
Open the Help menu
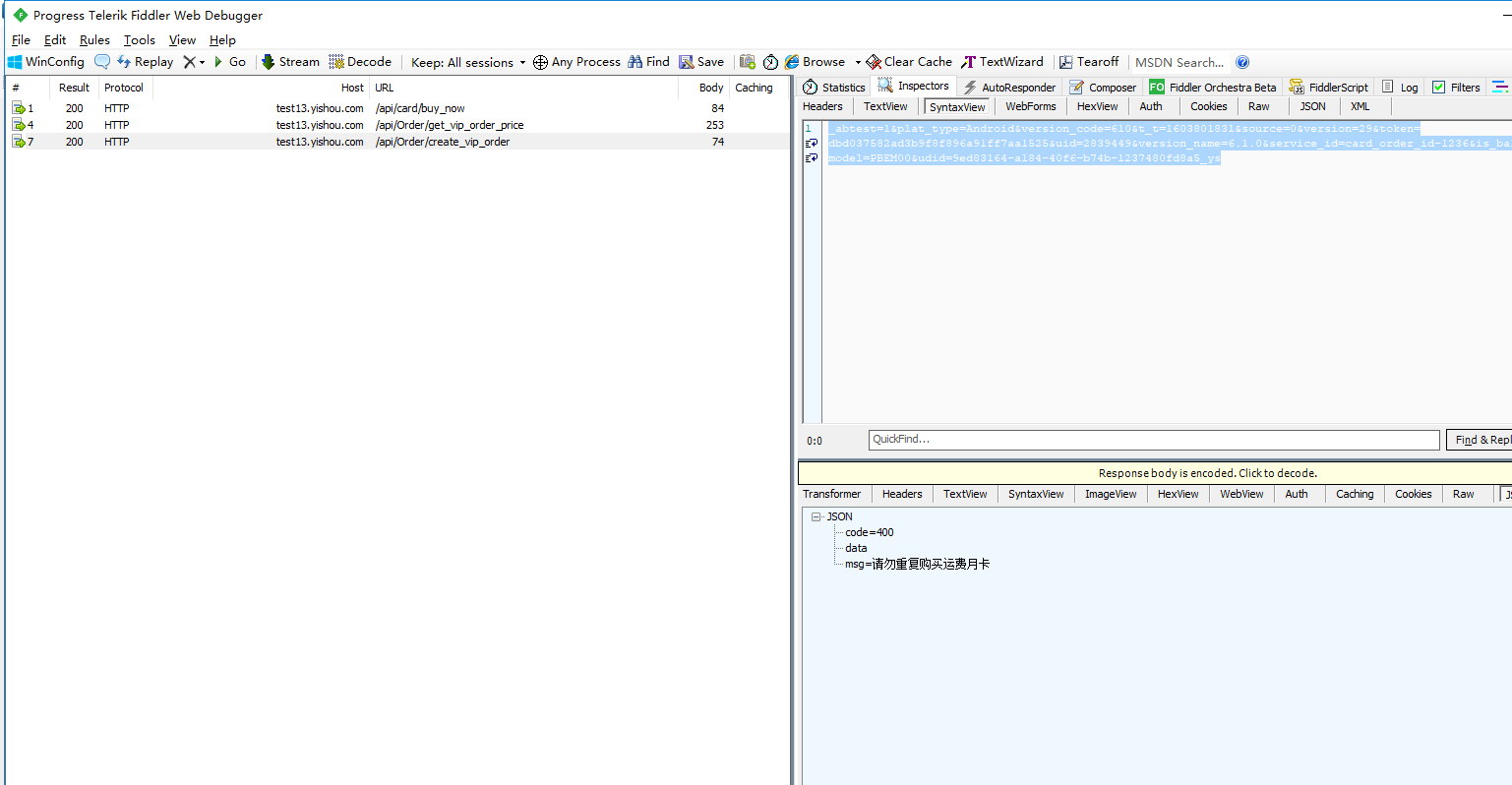click(222, 39)
